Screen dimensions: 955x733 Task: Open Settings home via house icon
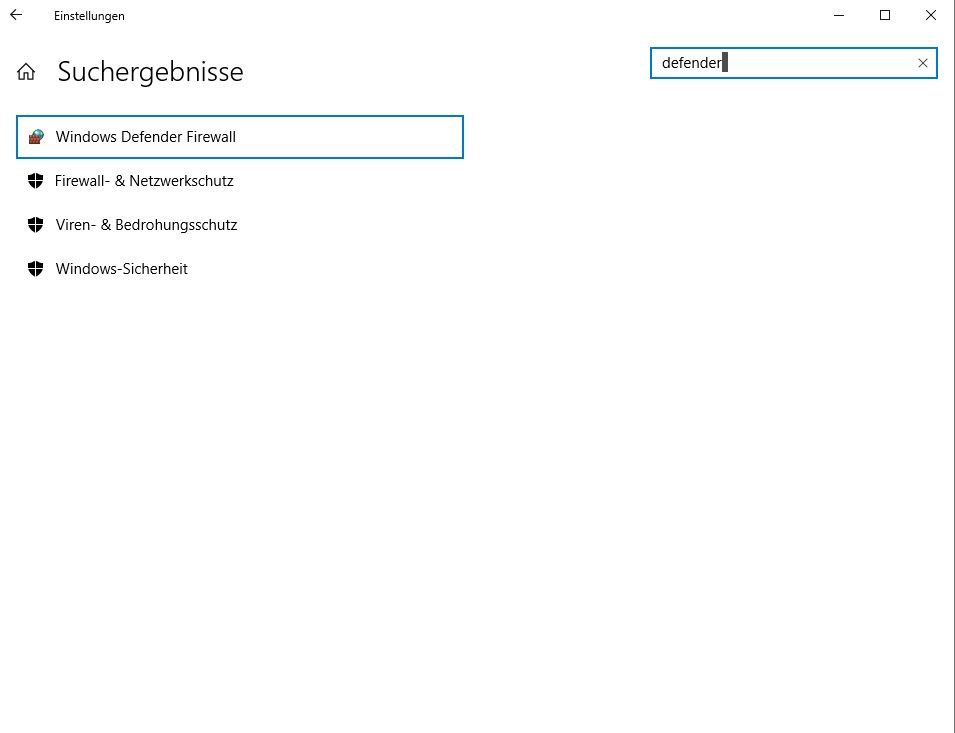(26, 72)
